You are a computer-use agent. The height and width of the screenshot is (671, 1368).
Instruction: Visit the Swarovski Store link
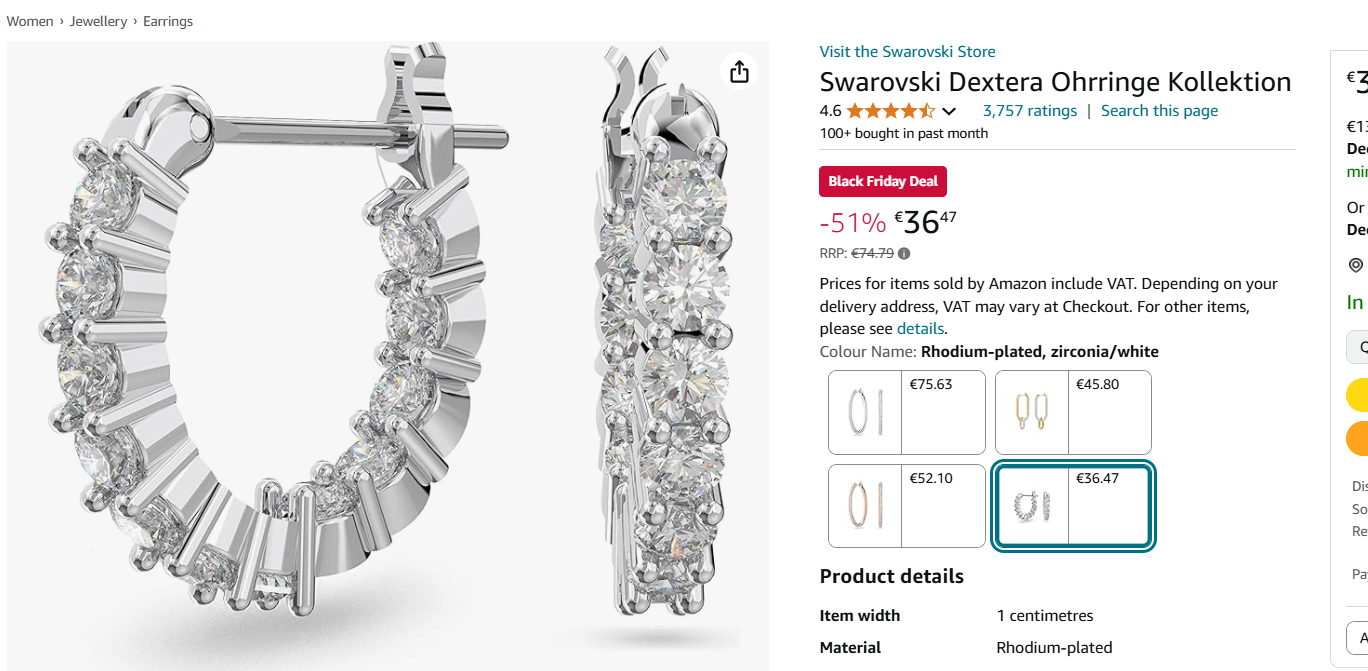(x=907, y=52)
